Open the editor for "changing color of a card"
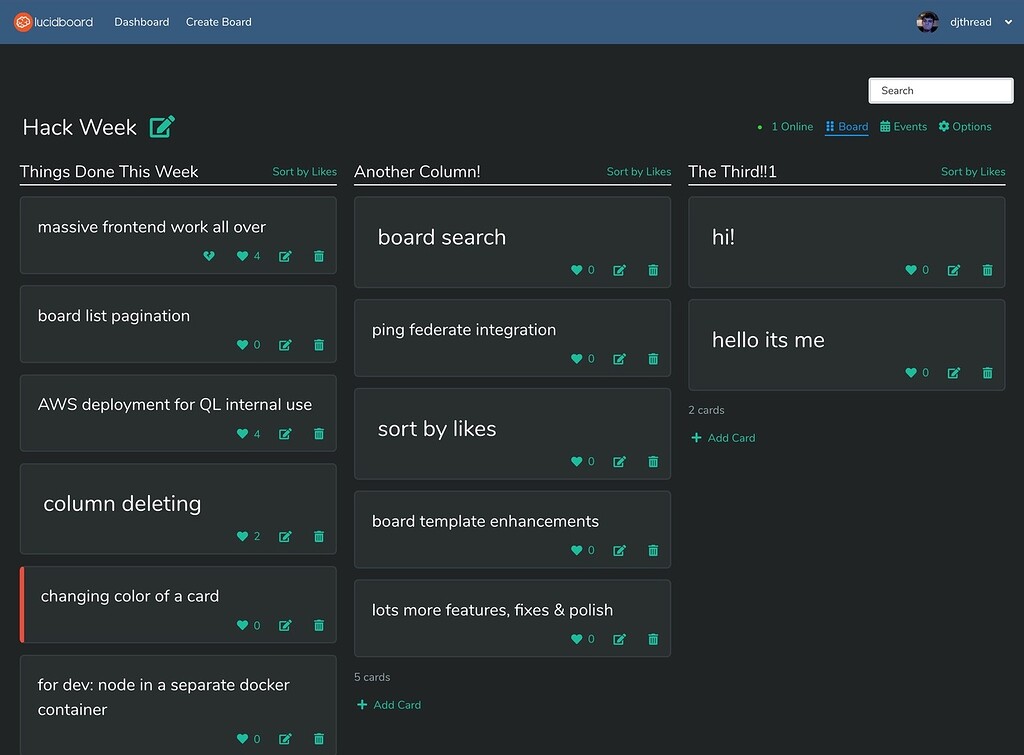The height and width of the screenshot is (755, 1024). (284, 625)
